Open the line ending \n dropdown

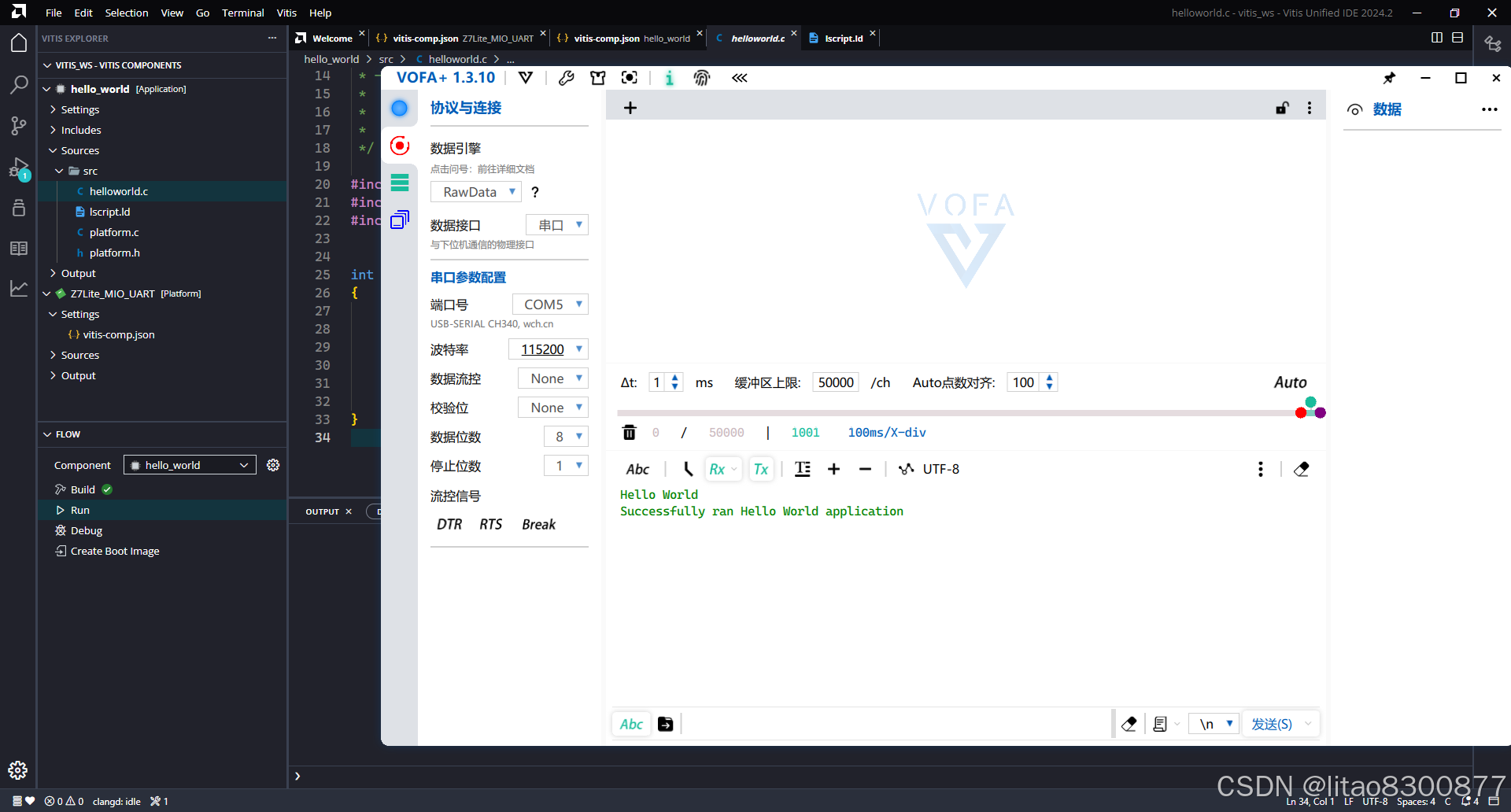pos(1214,724)
